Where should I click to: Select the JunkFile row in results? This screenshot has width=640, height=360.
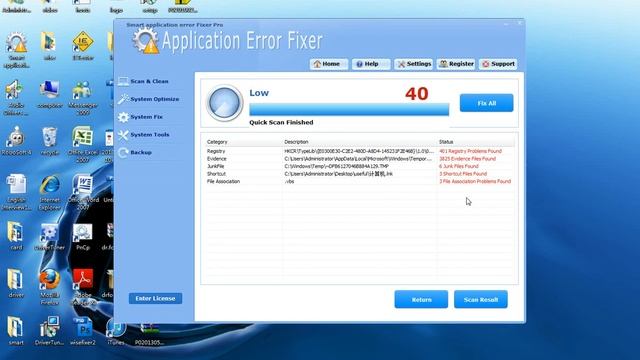pyautogui.click(x=359, y=167)
